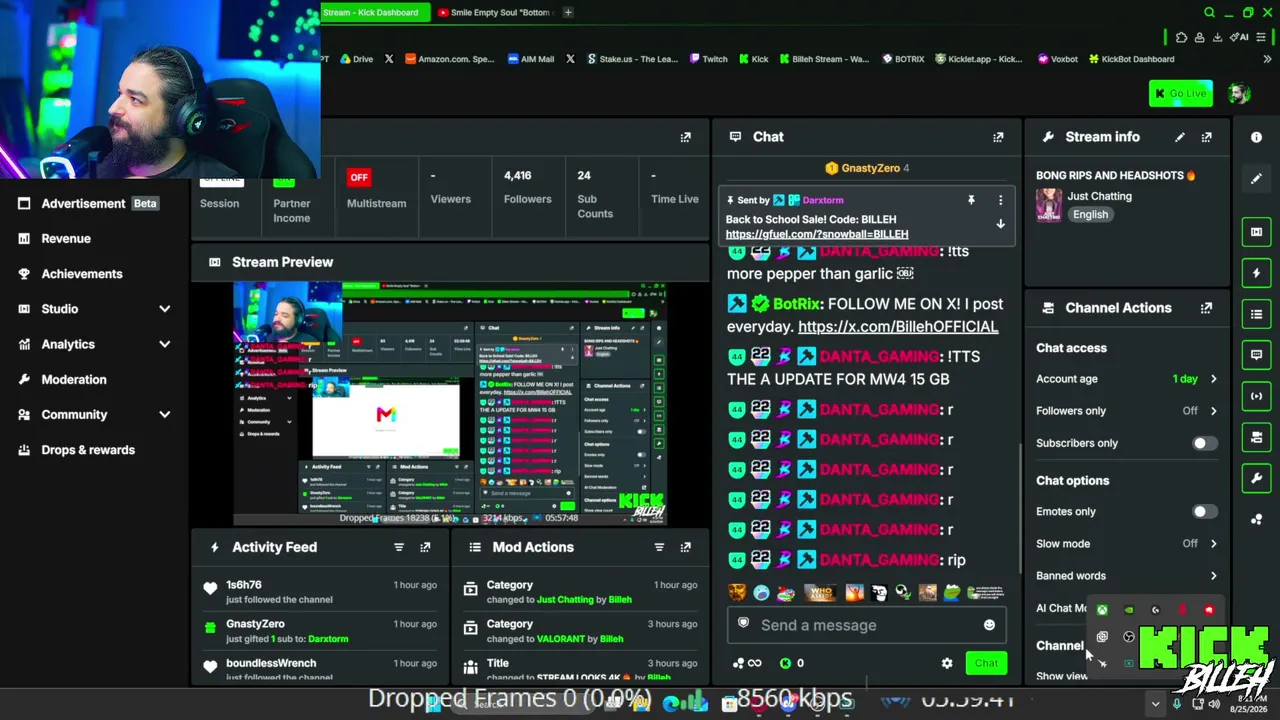Pop out the Mod Actions panel
Viewport: 1280px width, 720px height.
685,547
